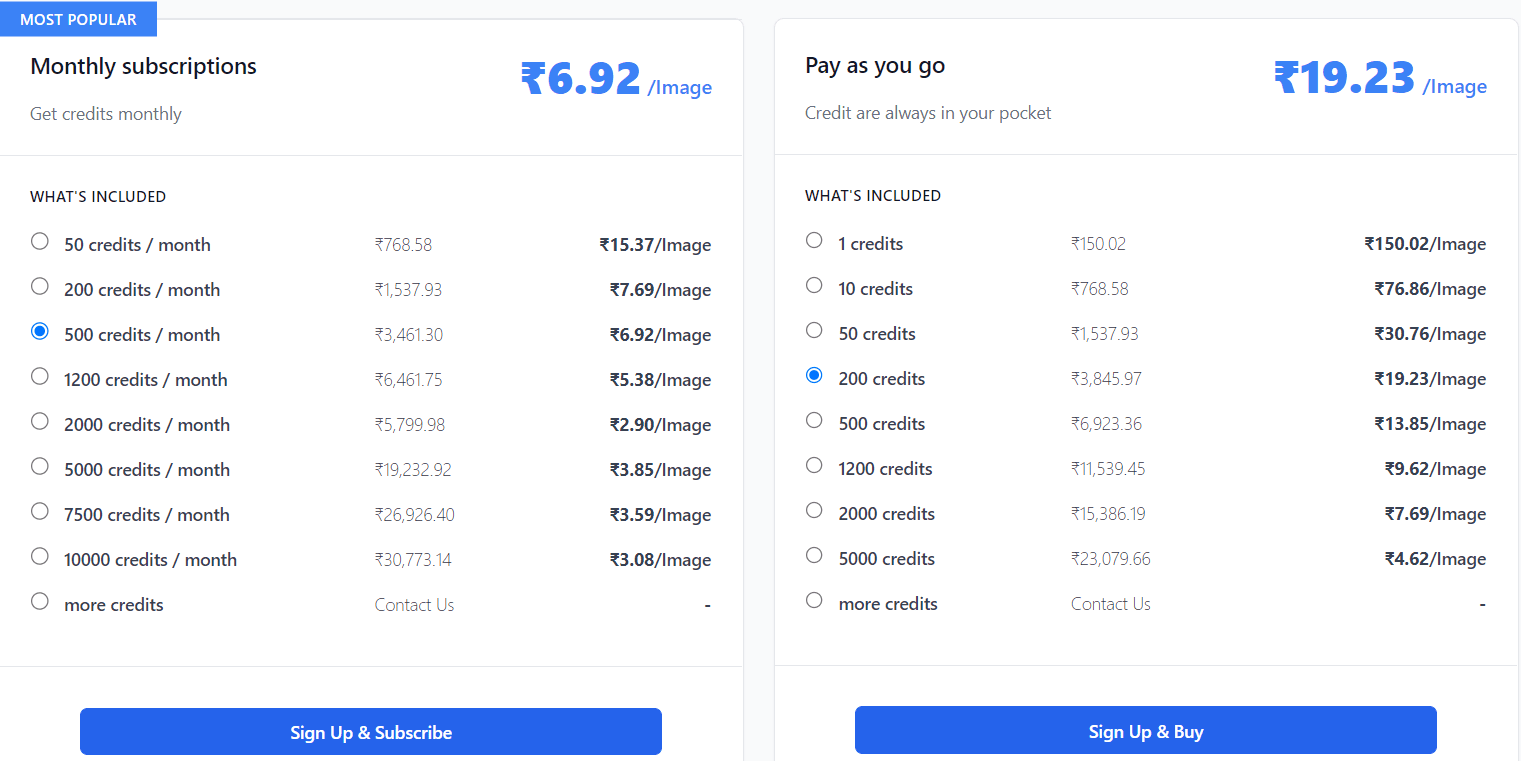Select the 500 credits pay-as-you-go radio button
Screen dimensions: 1521x761
(814, 420)
